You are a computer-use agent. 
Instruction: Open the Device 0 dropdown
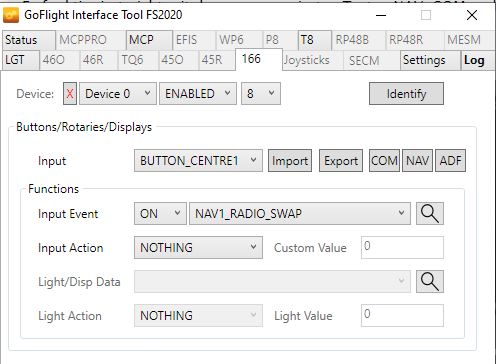click(118, 94)
